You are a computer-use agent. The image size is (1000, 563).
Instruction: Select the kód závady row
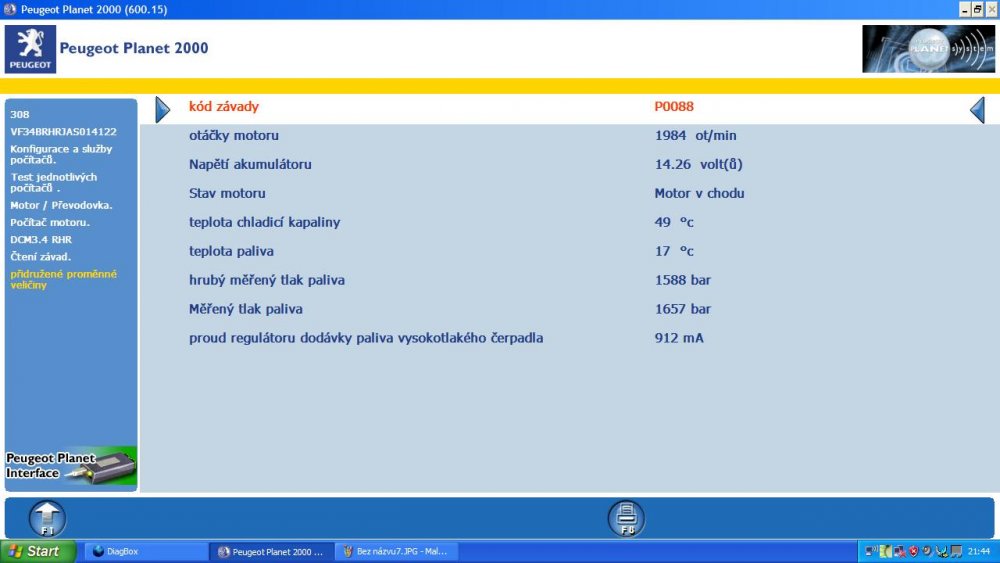pos(570,107)
